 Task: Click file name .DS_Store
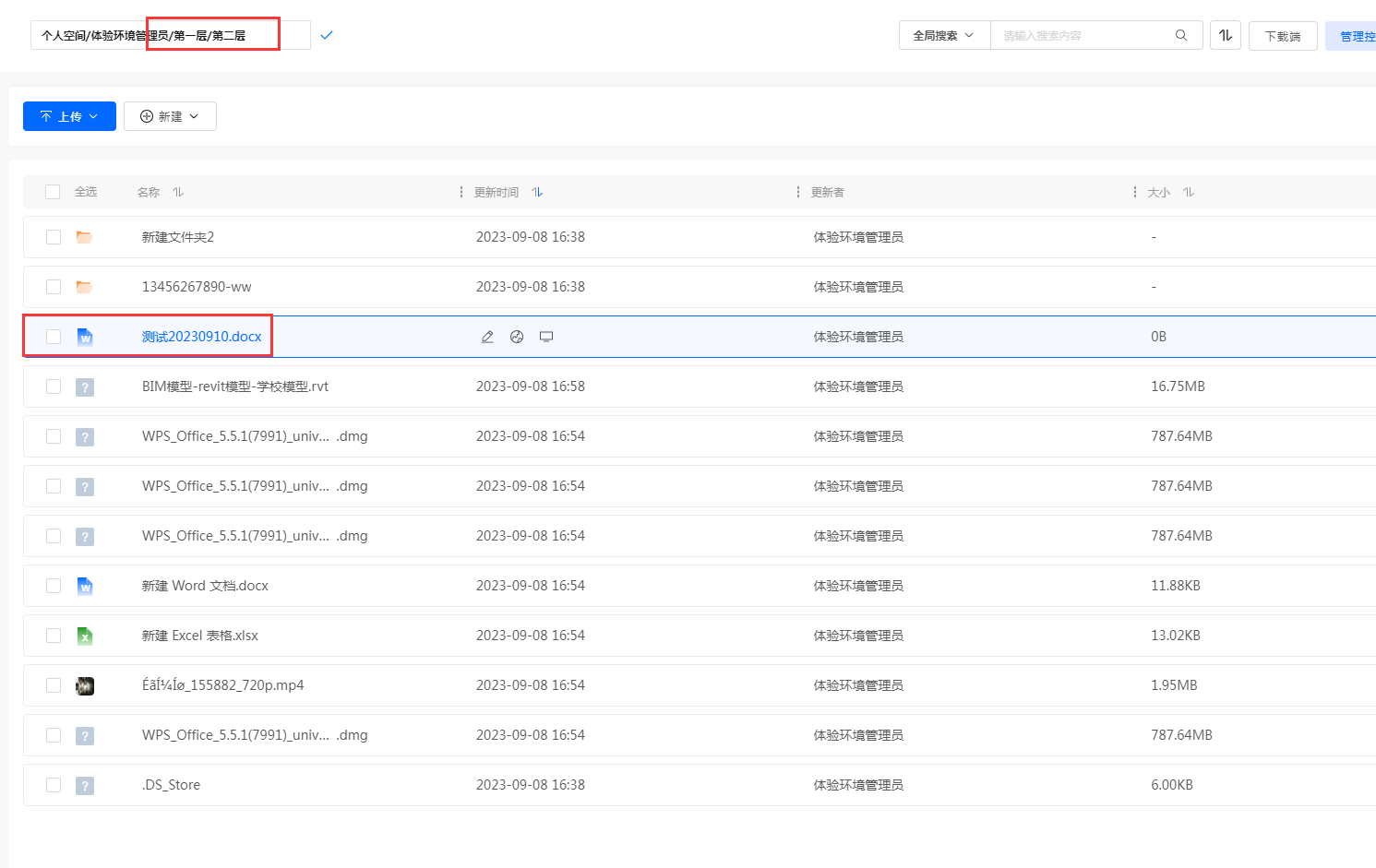point(171,785)
